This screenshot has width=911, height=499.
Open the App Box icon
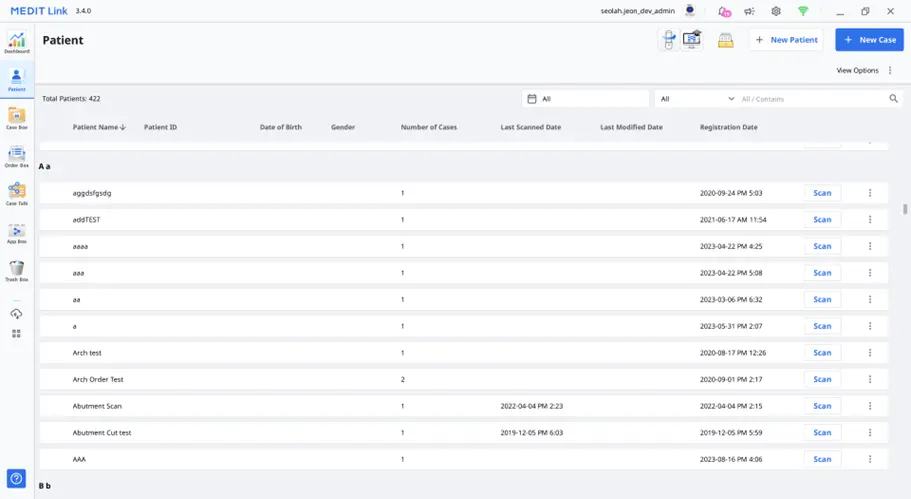pyautogui.click(x=17, y=232)
